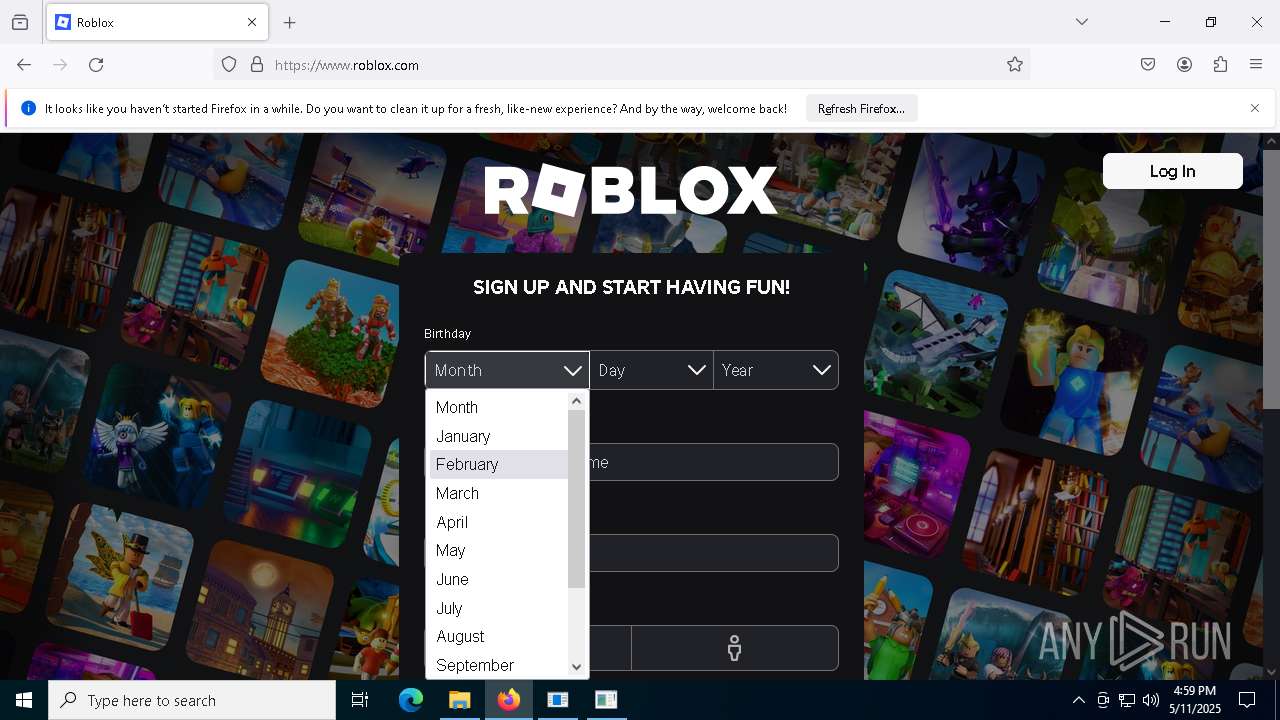
Task: Switch to the Roblox tab
Action: (x=155, y=22)
